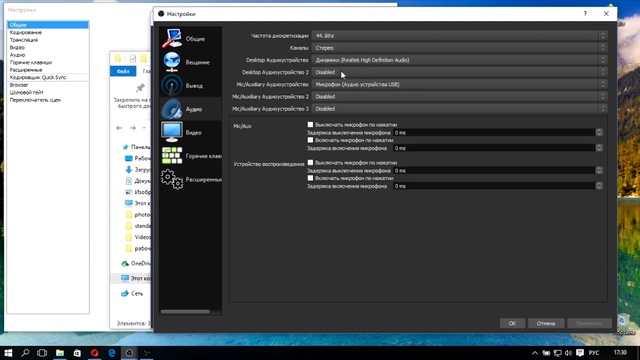
Task: Open taskbar search magnifier
Action: click(x=25, y=353)
